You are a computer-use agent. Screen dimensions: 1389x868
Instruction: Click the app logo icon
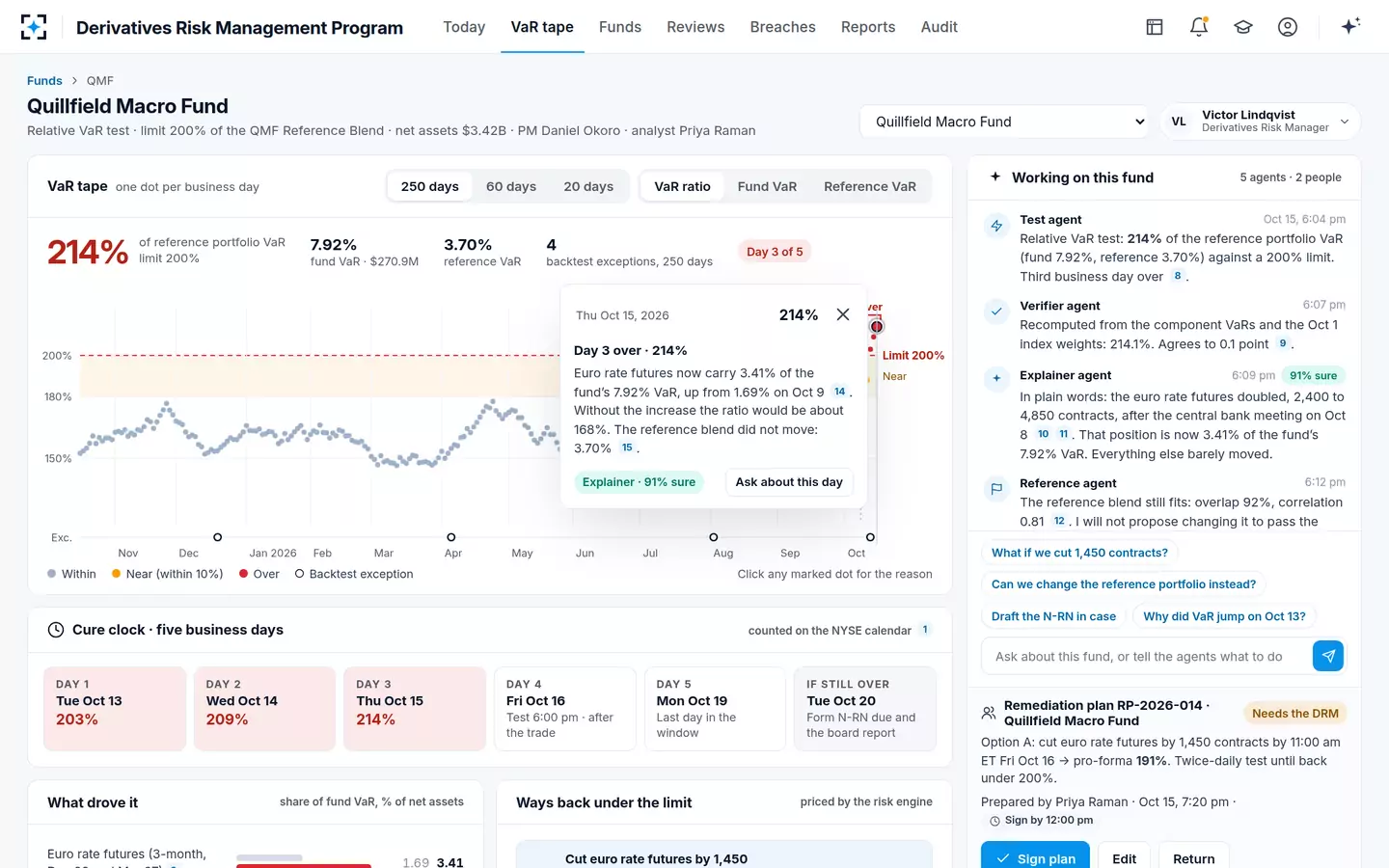click(34, 27)
